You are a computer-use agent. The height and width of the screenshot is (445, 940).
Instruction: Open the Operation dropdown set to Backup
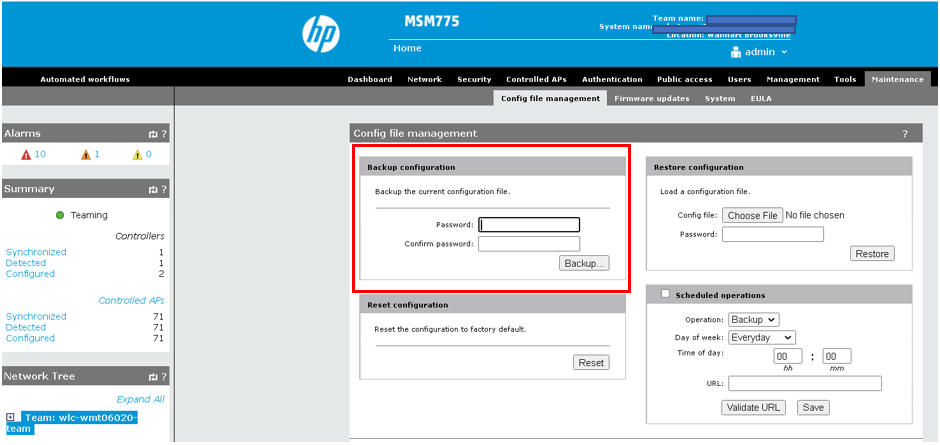[753, 320]
